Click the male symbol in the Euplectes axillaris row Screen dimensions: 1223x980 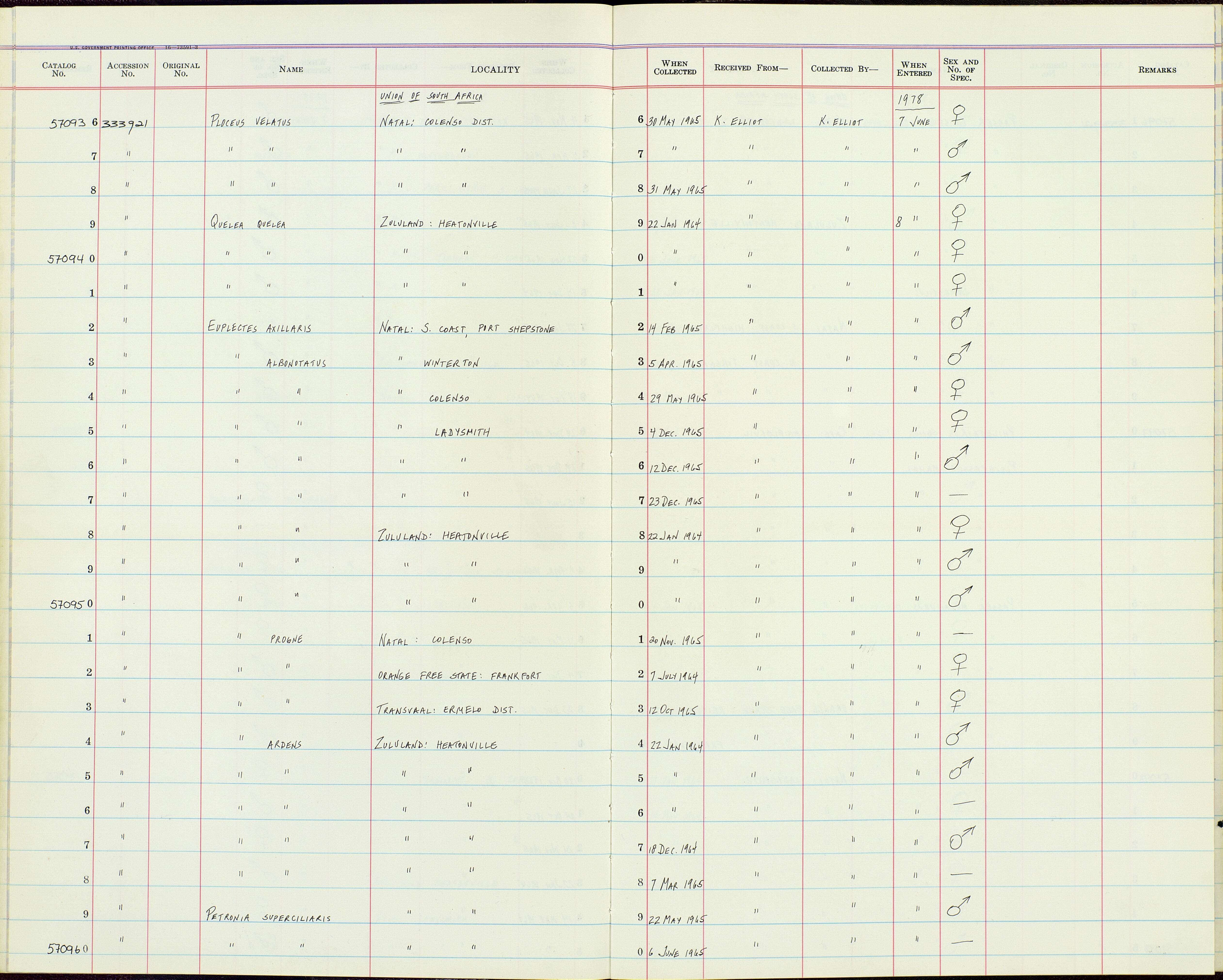click(x=960, y=319)
